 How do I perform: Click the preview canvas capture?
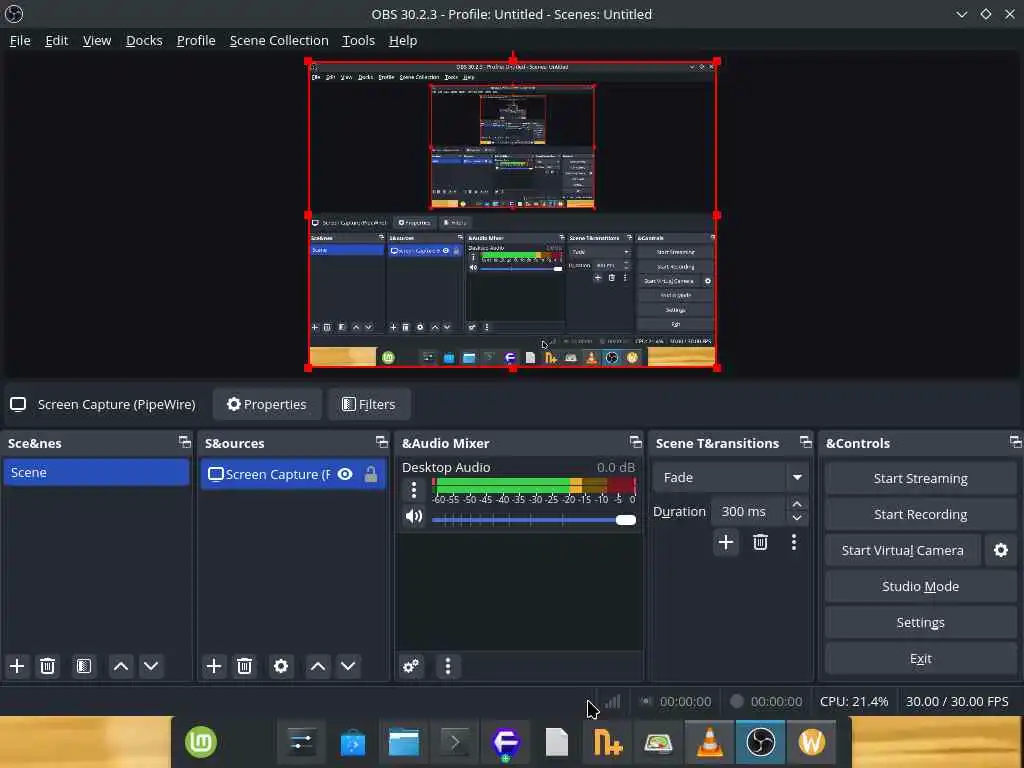coord(513,215)
